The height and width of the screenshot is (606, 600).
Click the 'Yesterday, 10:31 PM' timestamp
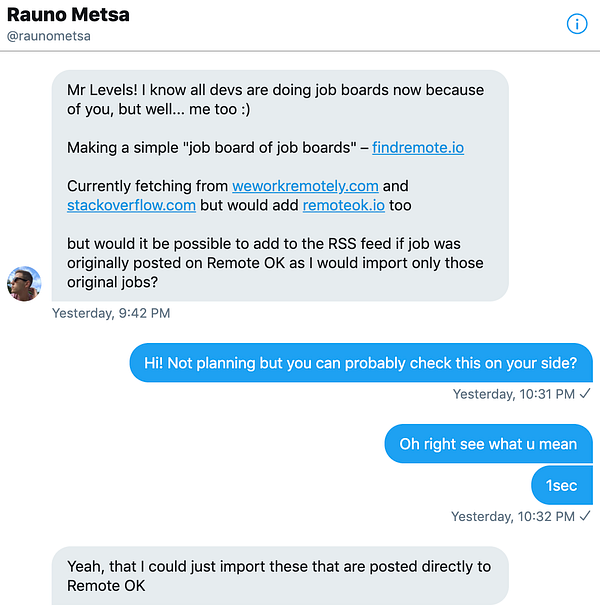(513, 394)
